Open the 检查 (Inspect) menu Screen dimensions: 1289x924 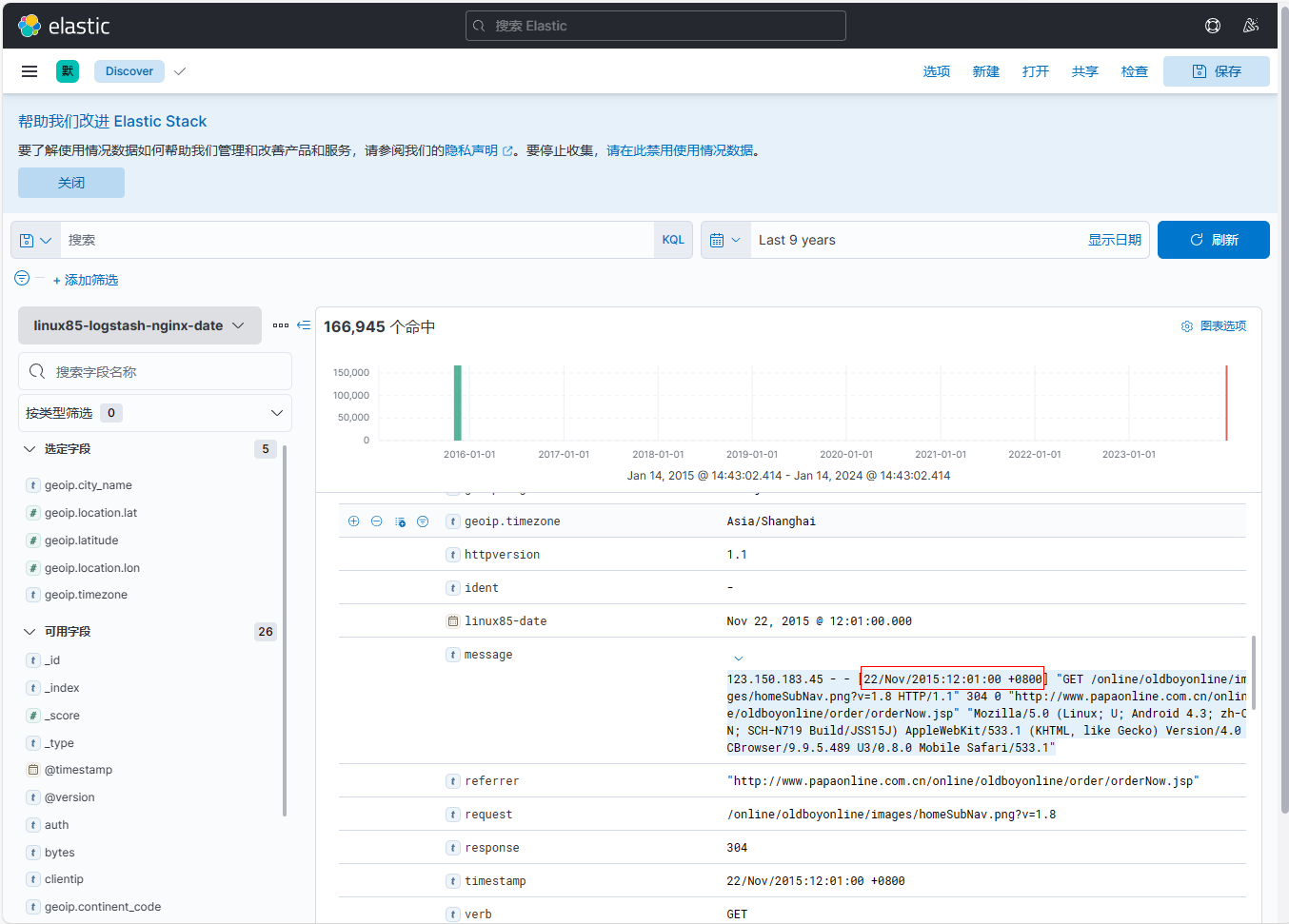1134,71
